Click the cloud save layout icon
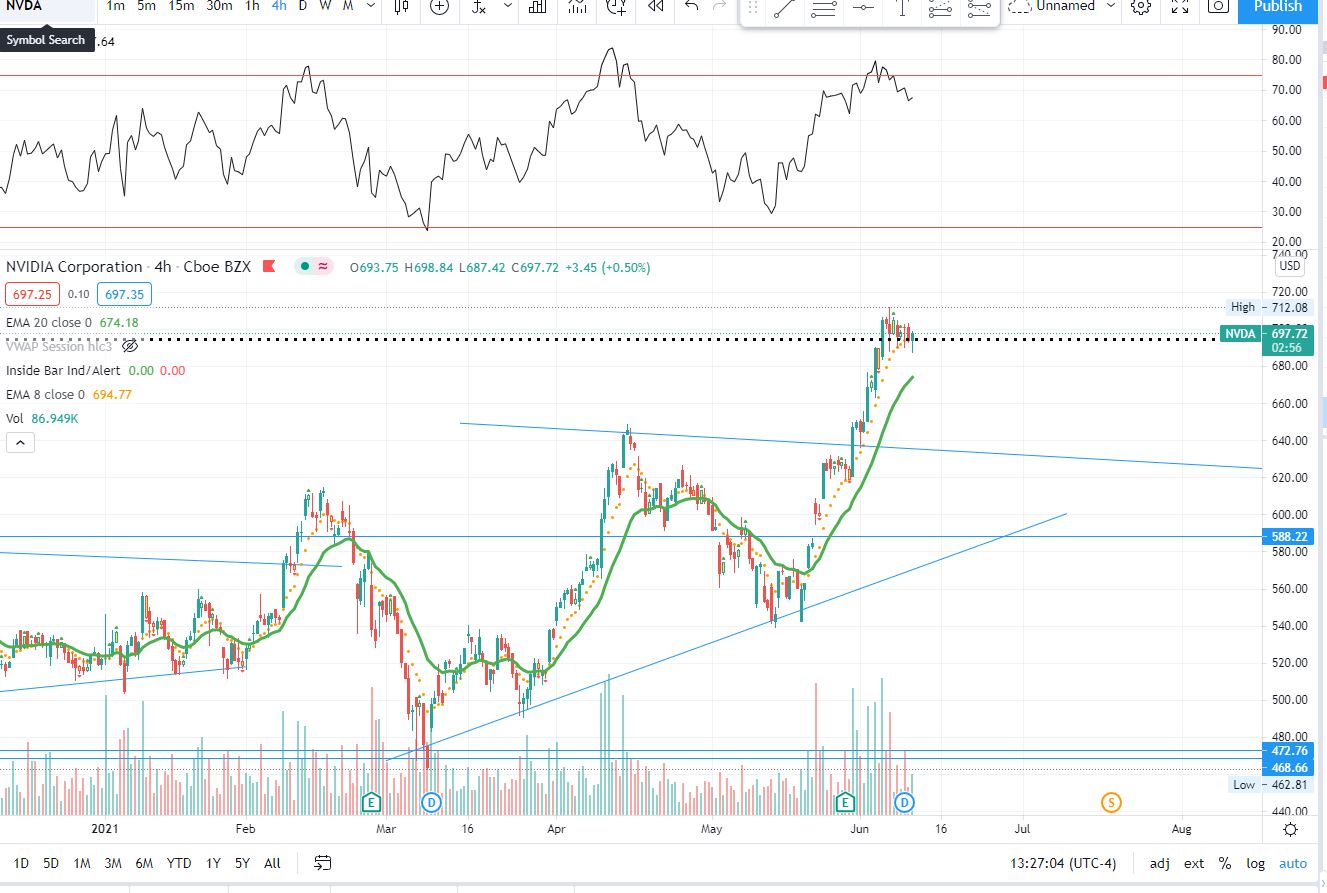Viewport: 1327px width, 893px height. 1018,6
